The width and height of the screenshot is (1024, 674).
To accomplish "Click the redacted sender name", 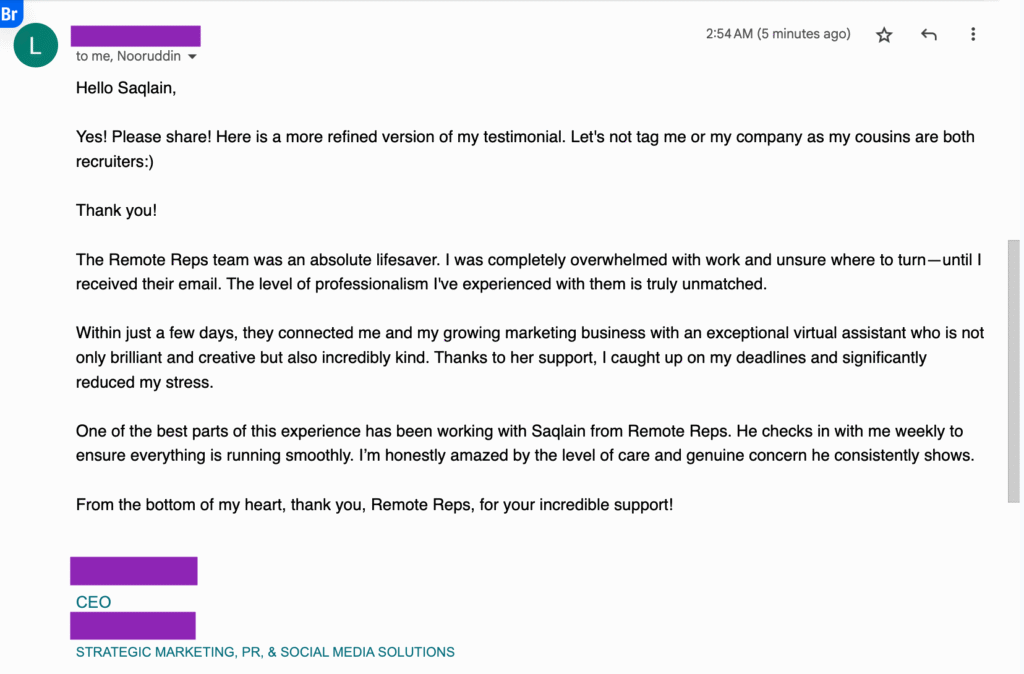I will [x=135, y=35].
